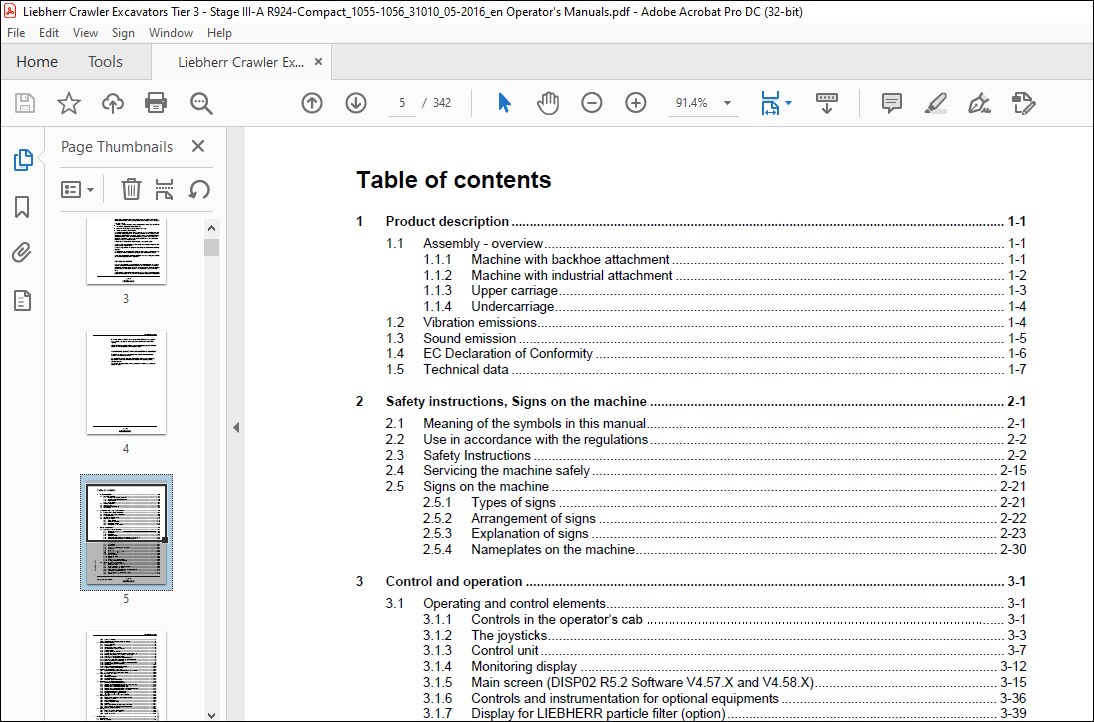
Task: Select the Liebherr Crawler Ex... document tab
Action: (241, 62)
